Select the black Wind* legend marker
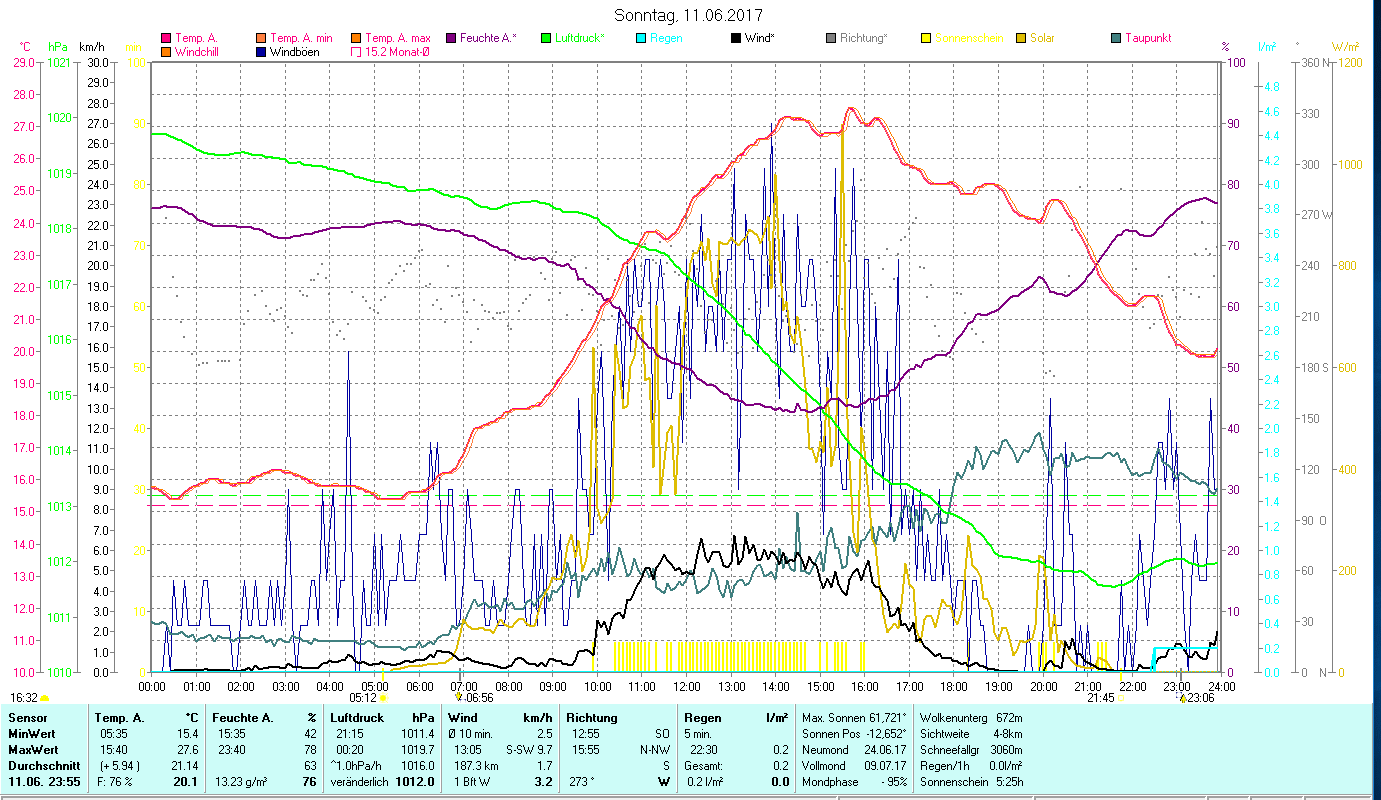Viewport: 1381px width, 800px height. click(736, 38)
